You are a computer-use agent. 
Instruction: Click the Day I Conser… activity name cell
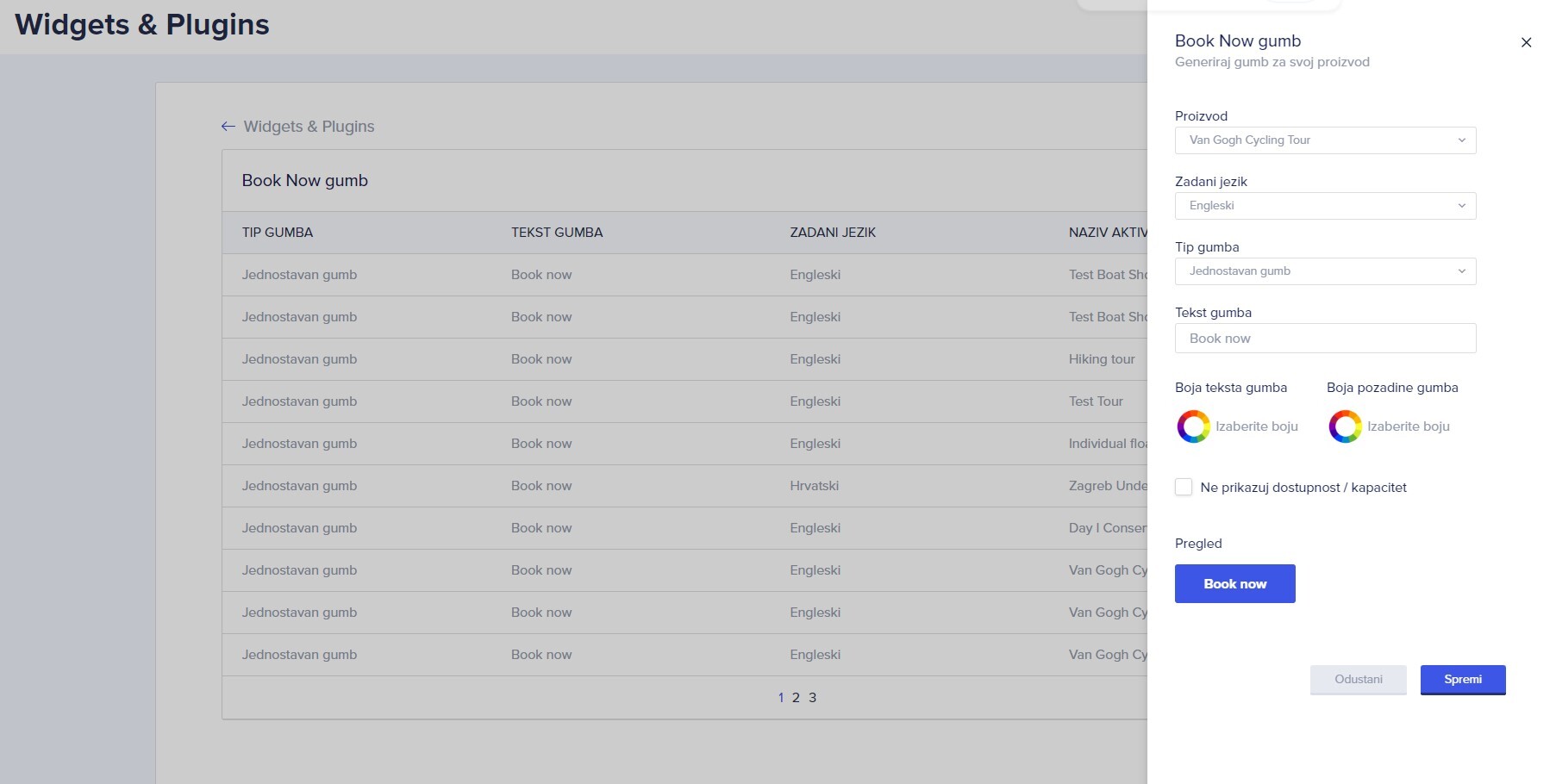1108,528
